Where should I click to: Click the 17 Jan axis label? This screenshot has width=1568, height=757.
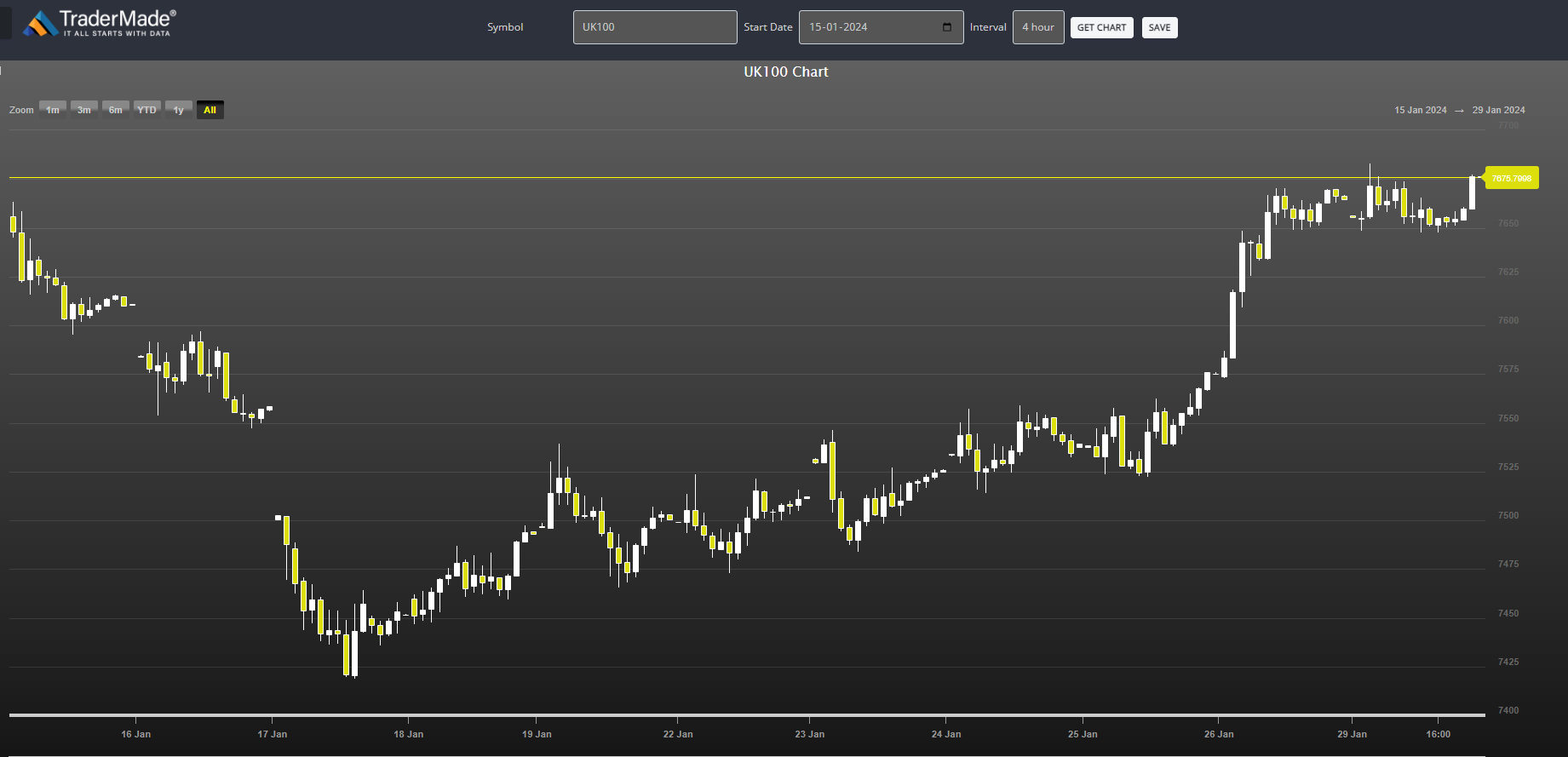click(x=273, y=734)
